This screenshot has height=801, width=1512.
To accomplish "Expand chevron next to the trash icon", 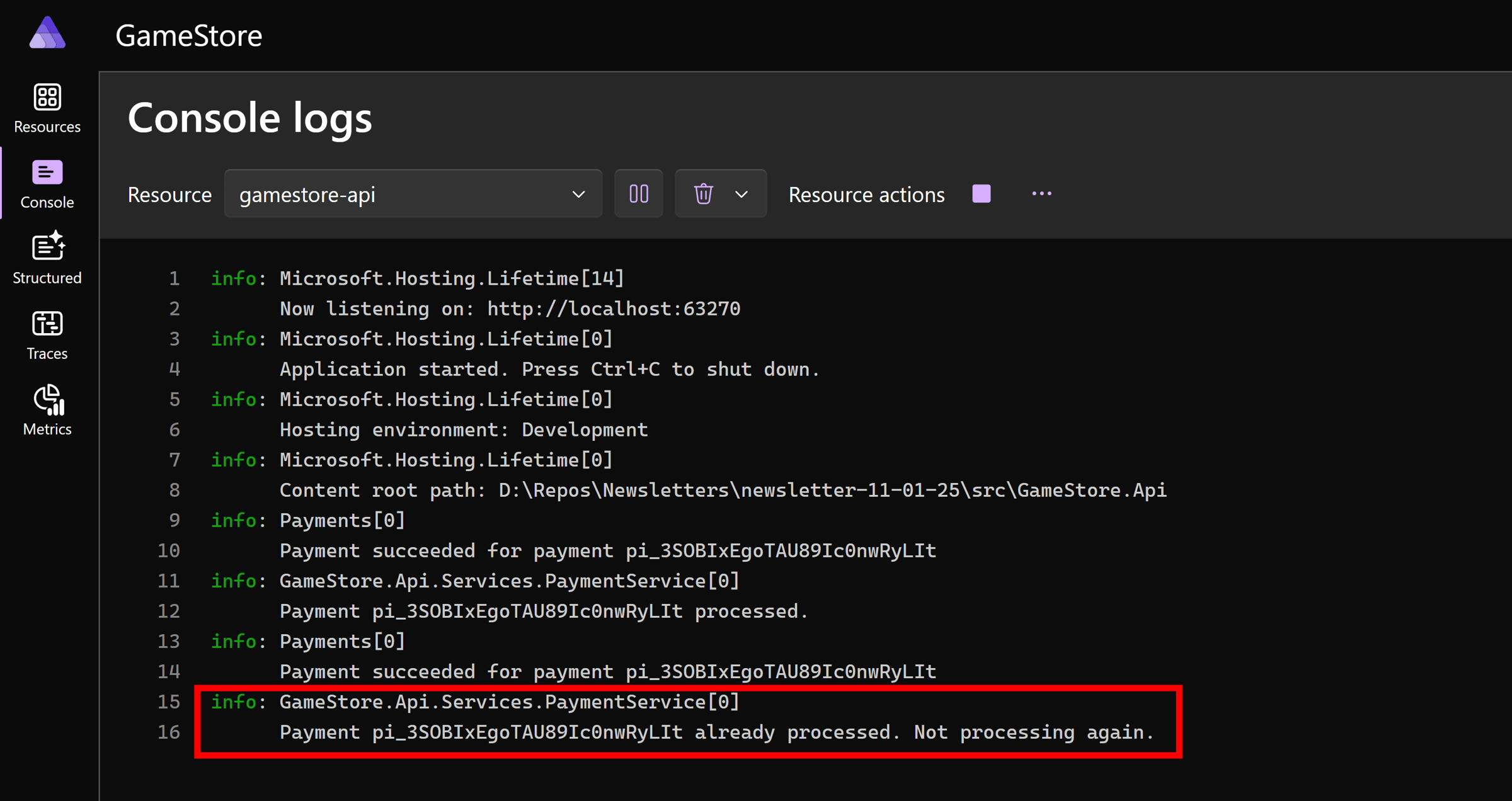I will (x=742, y=194).
